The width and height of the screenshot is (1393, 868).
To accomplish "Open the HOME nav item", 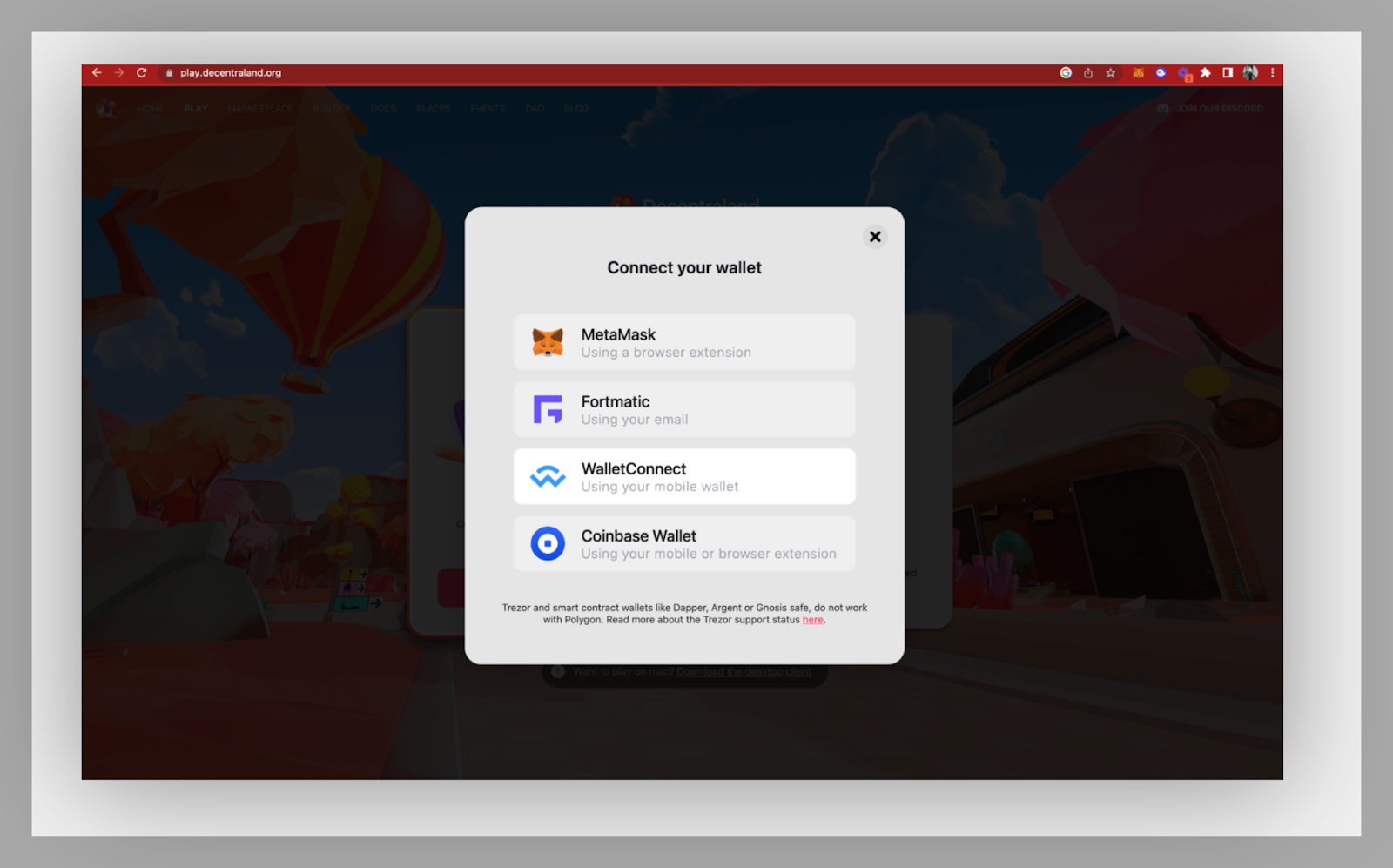I will tap(150, 109).
